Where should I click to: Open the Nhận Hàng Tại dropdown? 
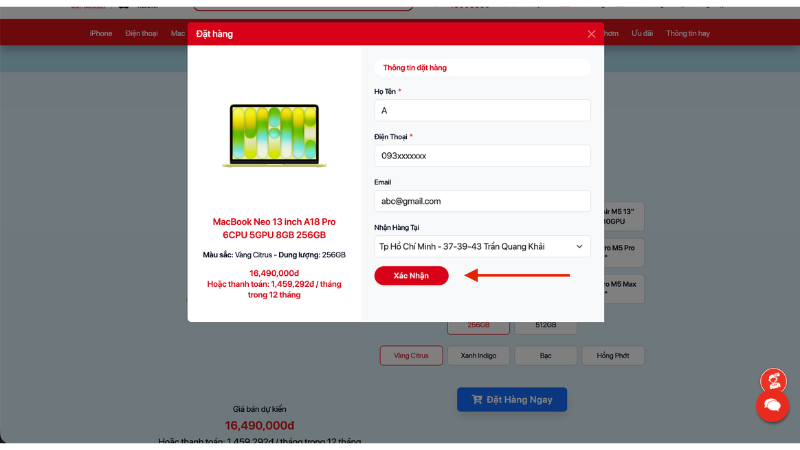pyautogui.click(x=482, y=246)
